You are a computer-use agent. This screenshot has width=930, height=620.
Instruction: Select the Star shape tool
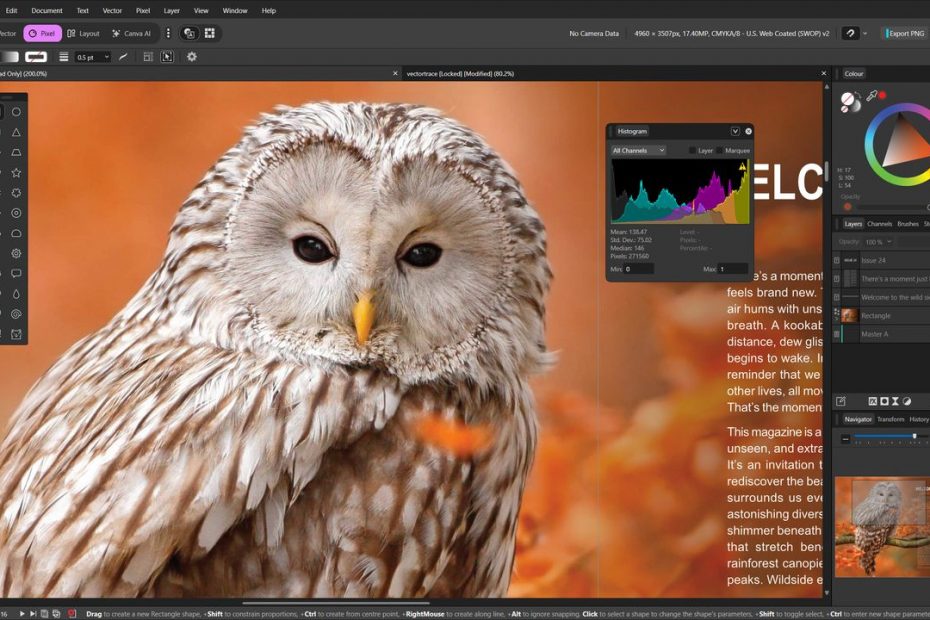[x=16, y=172]
